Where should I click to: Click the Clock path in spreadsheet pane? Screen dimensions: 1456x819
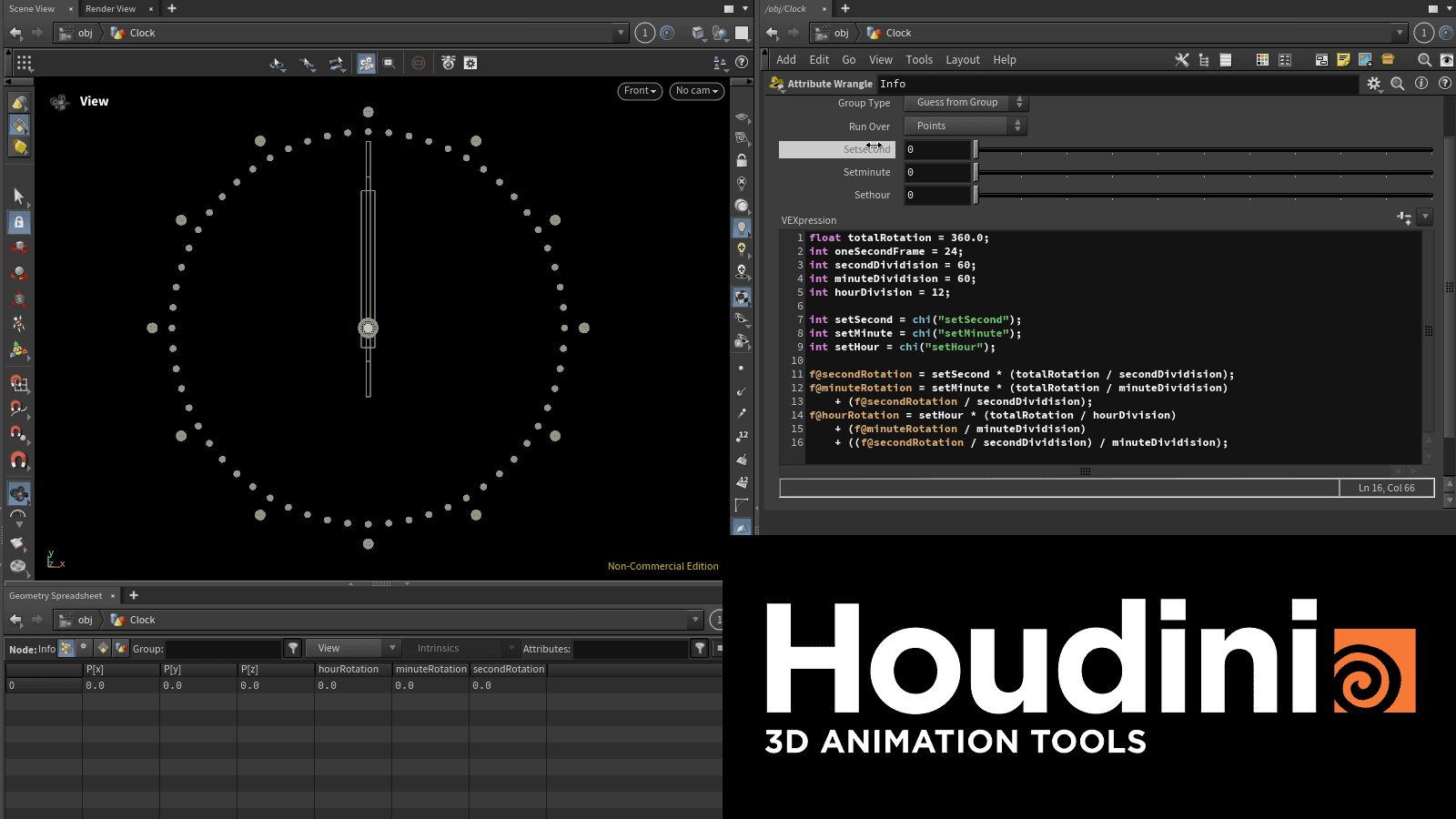pos(142,620)
